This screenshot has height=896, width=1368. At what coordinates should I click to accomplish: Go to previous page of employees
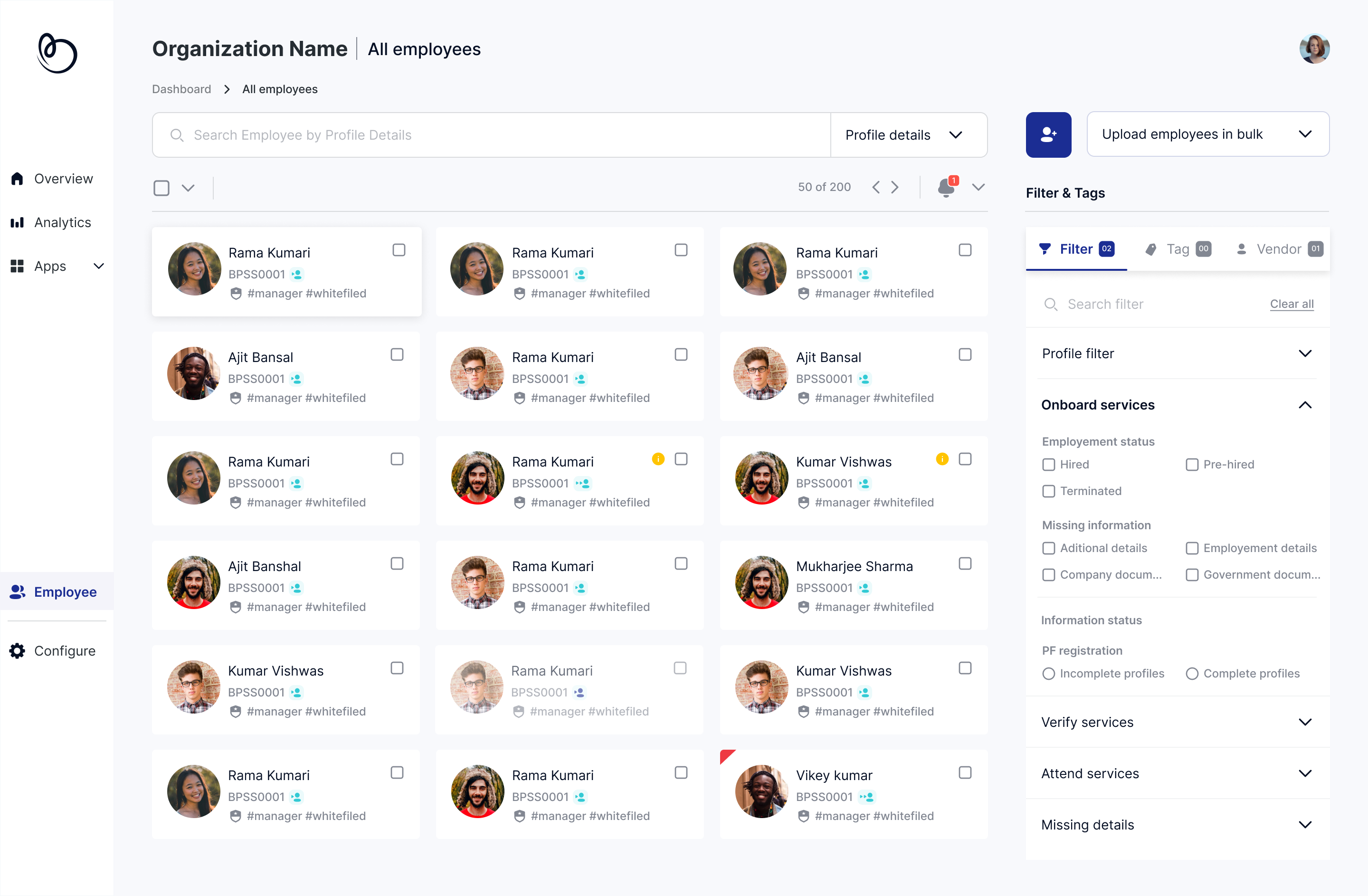click(875, 187)
